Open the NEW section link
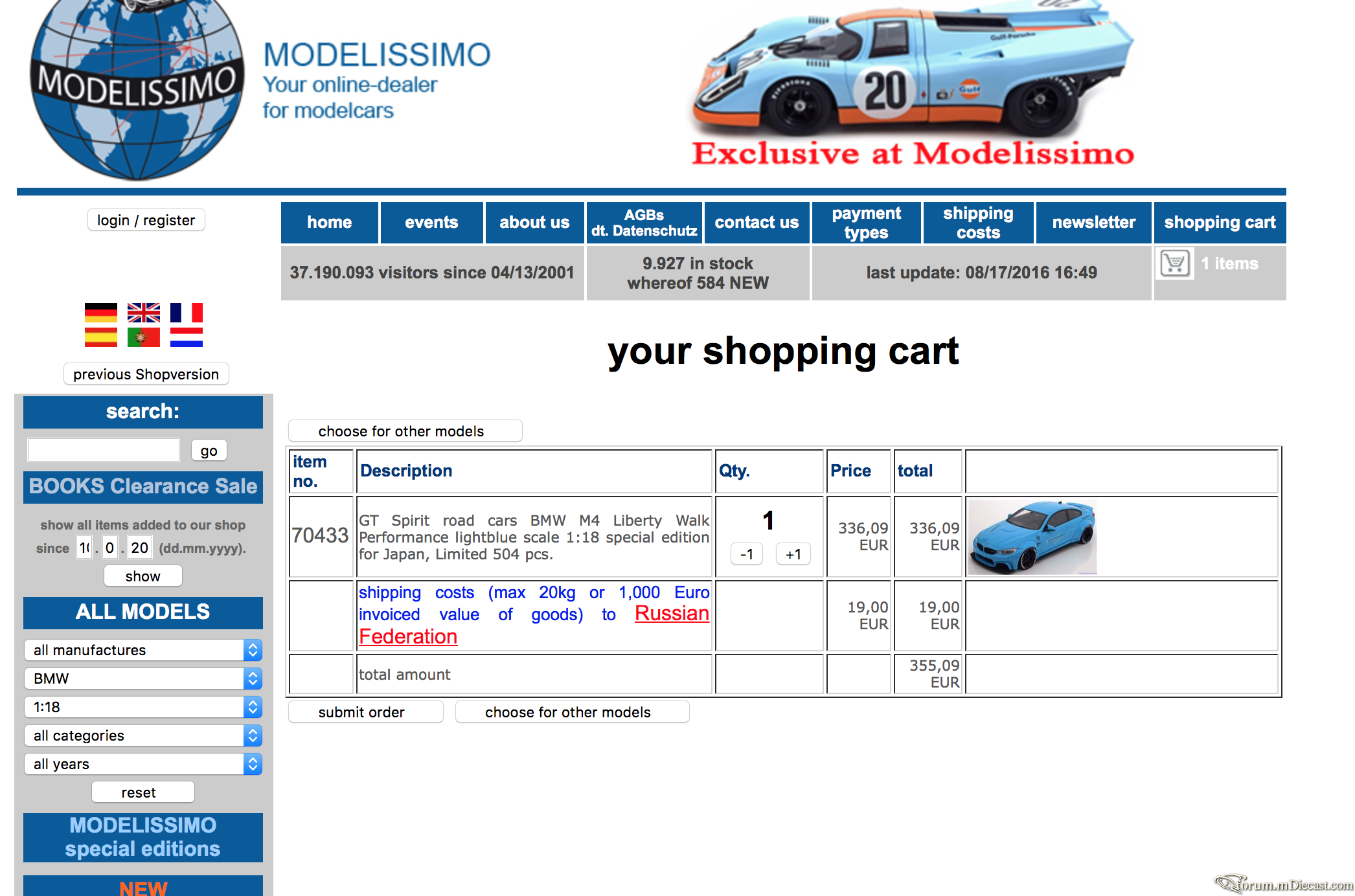Image resolution: width=1355 pixels, height=896 pixels. (143, 886)
